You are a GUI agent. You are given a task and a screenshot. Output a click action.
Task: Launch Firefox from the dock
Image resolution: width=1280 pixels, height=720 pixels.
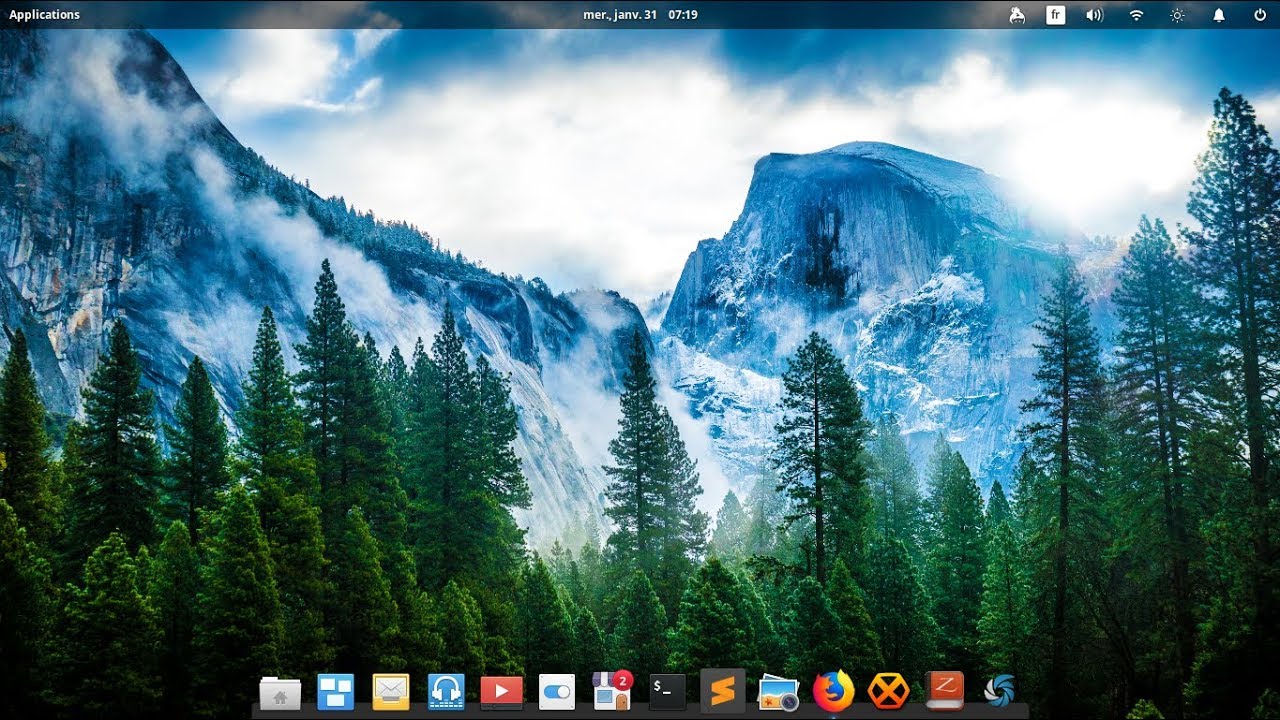tap(833, 691)
